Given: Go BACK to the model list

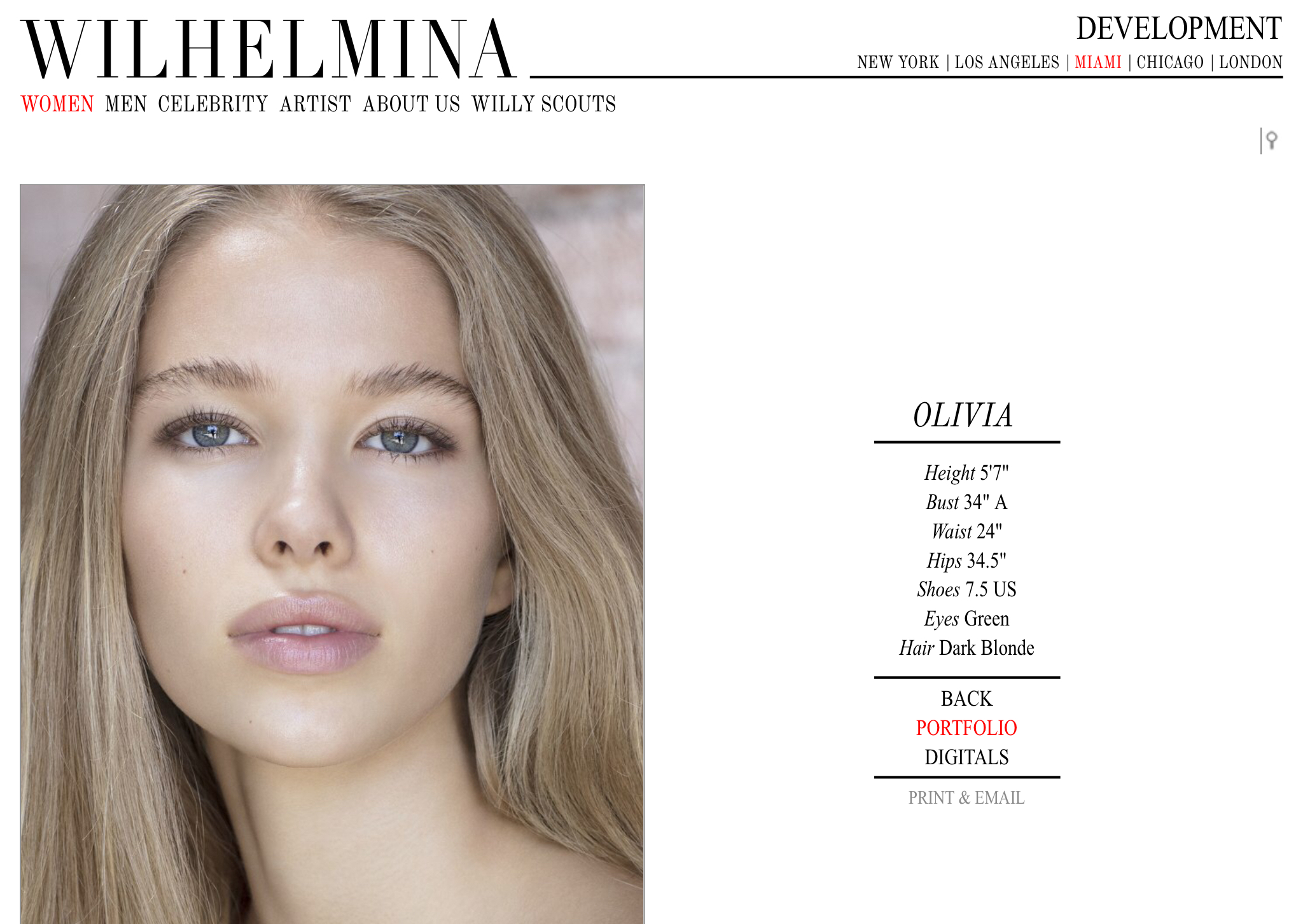Looking at the screenshot, I should (x=966, y=699).
